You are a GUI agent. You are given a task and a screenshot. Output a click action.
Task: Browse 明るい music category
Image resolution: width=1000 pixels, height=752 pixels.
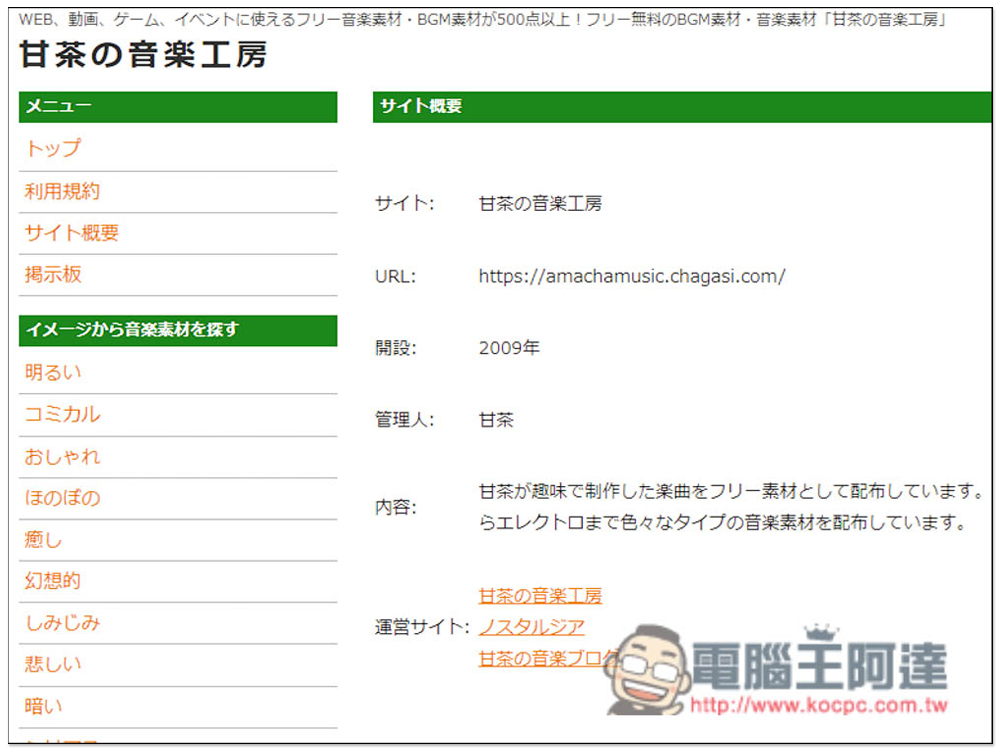(53, 372)
